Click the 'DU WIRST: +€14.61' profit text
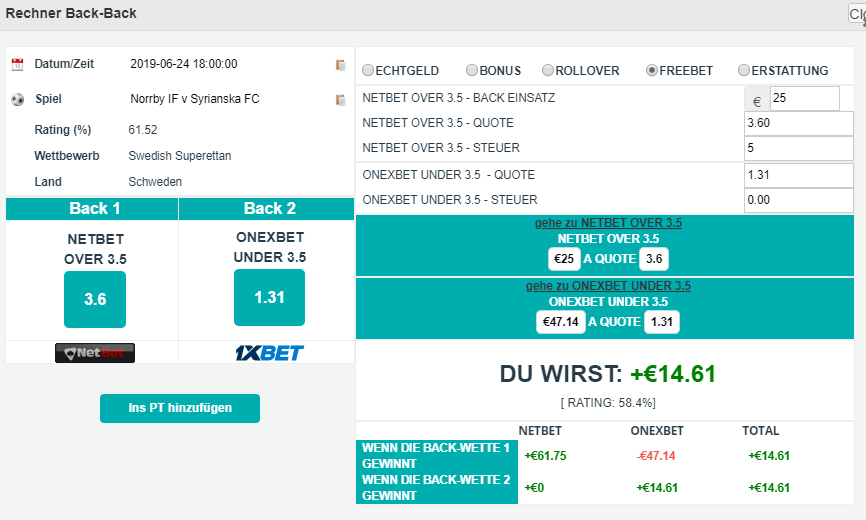The width and height of the screenshot is (866, 520). pos(608,374)
